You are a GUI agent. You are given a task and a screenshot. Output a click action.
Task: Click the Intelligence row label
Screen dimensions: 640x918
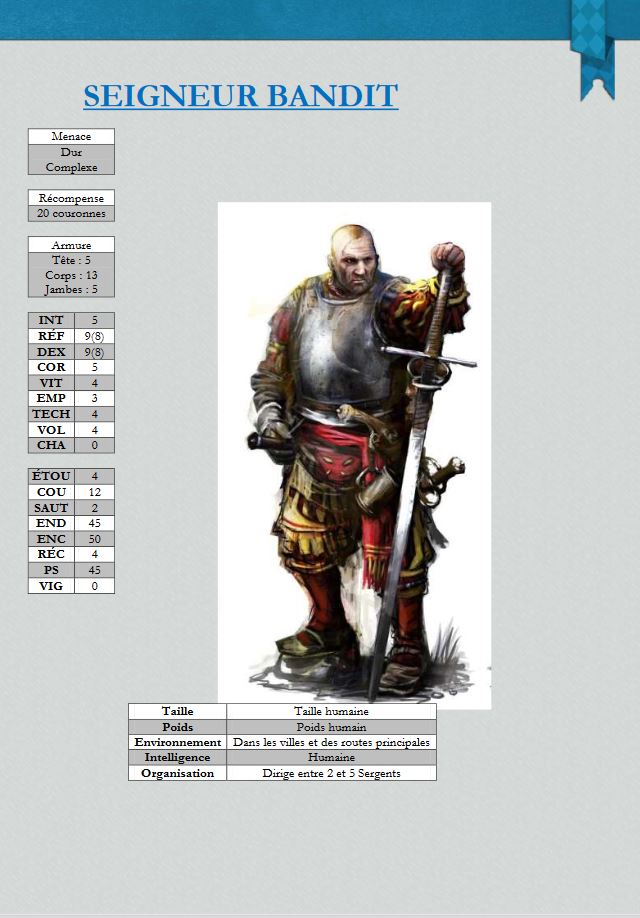177,758
